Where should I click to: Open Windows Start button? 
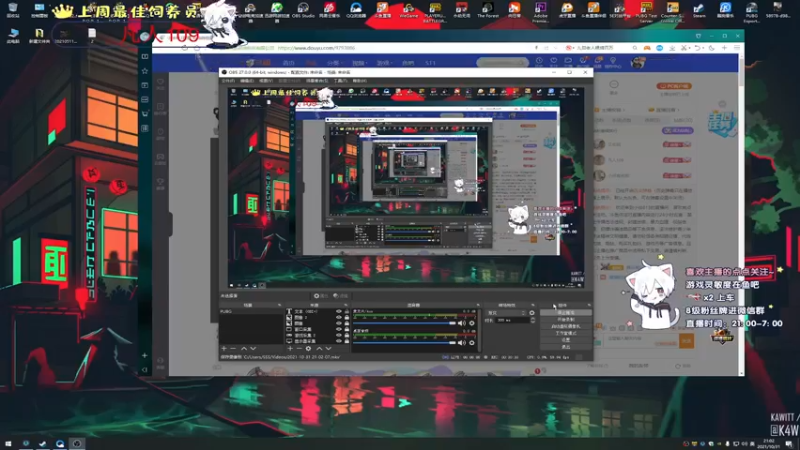tap(8, 443)
